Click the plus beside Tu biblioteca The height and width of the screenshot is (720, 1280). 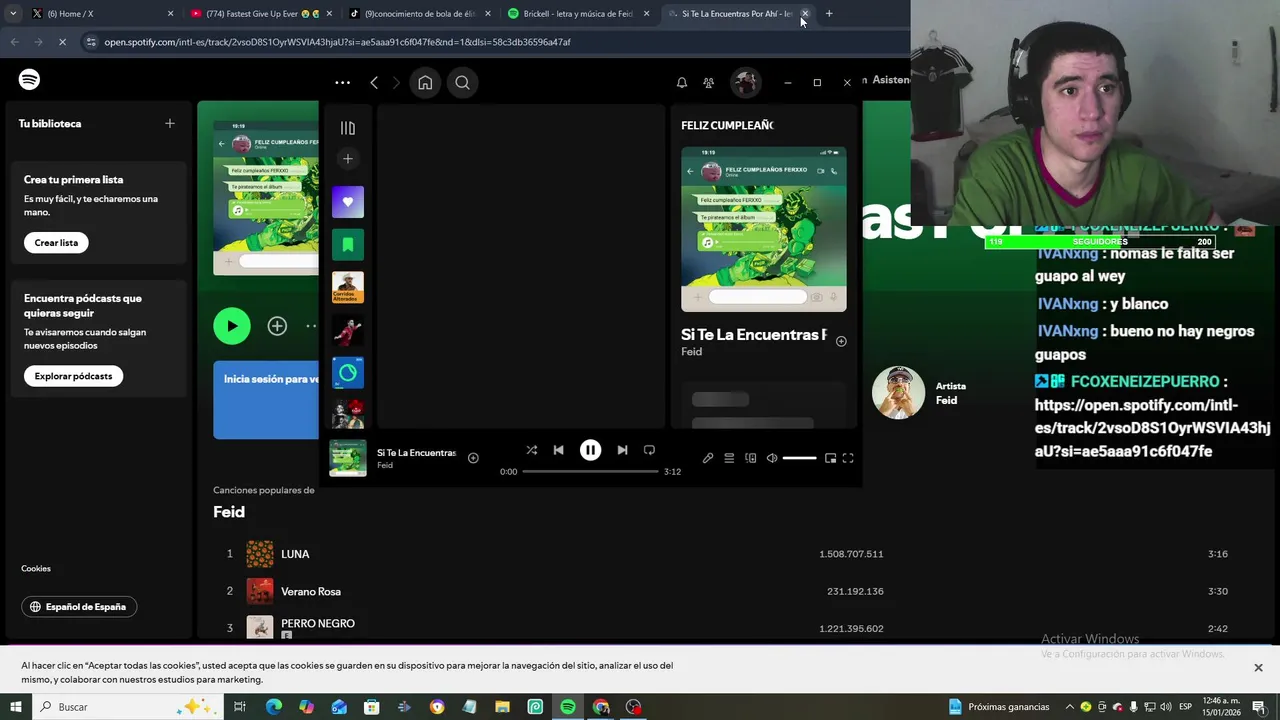click(170, 123)
